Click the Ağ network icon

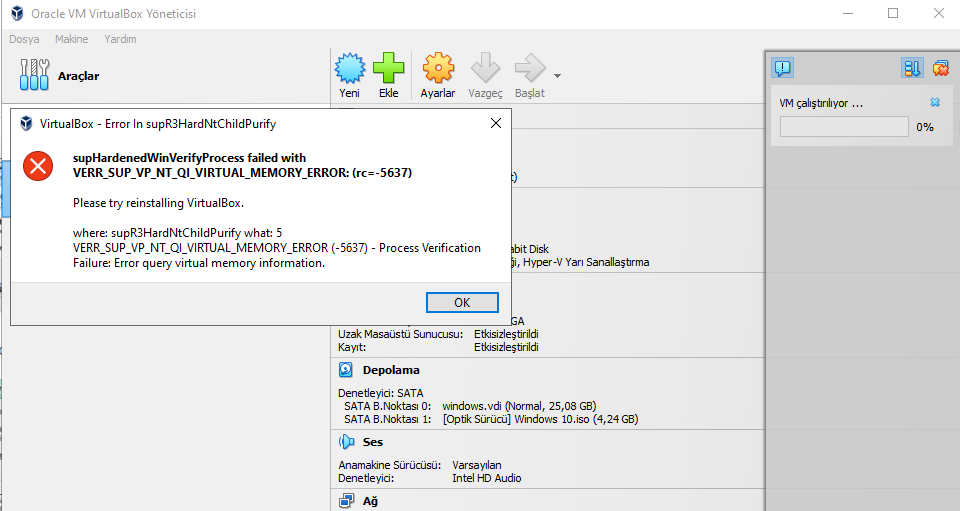coord(347,501)
